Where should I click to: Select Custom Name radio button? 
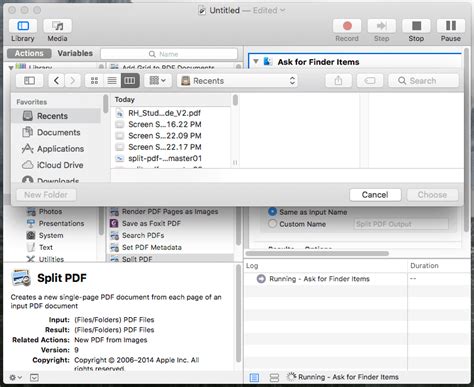[272, 224]
